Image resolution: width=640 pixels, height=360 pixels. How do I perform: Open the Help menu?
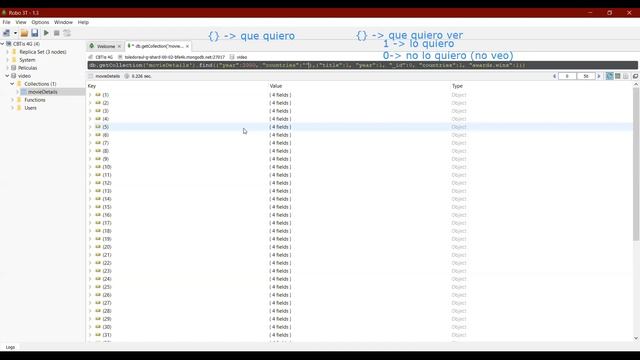(x=83, y=22)
